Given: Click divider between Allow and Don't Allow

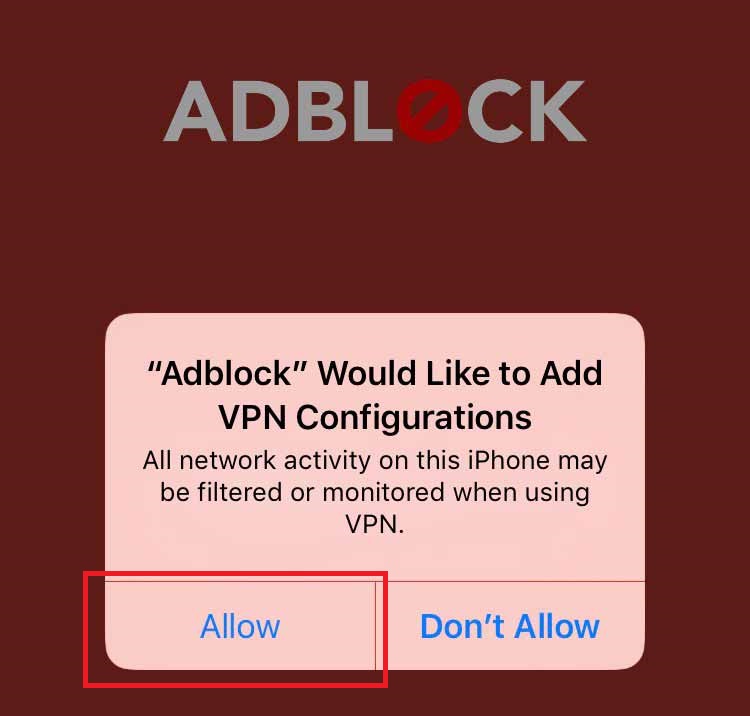Looking at the screenshot, I should pos(376,626).
